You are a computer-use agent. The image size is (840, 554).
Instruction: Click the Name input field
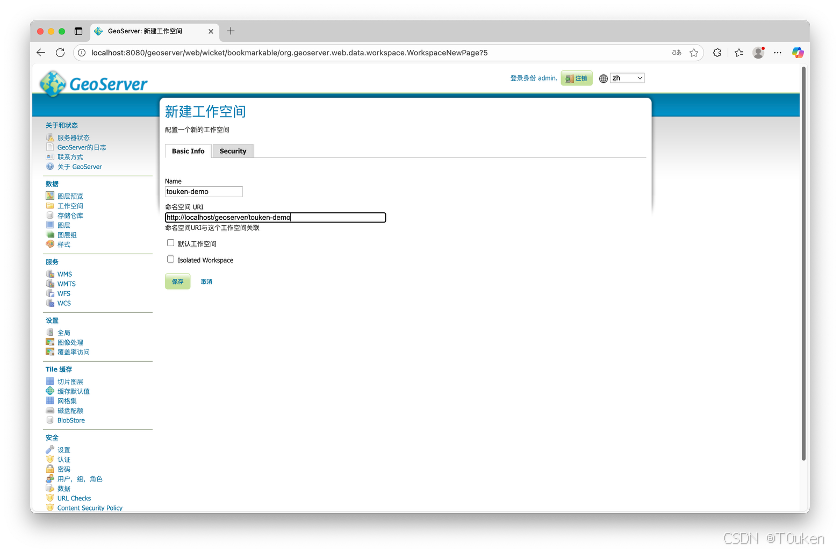pos(204,191)
